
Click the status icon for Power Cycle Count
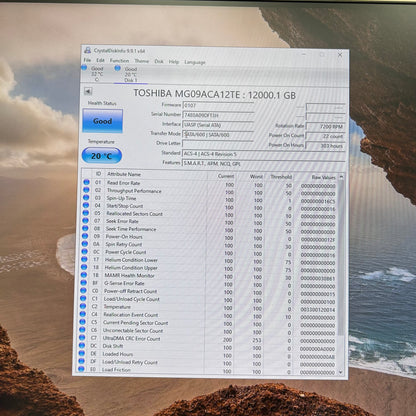pyautogui.click(x=85, y=251)
